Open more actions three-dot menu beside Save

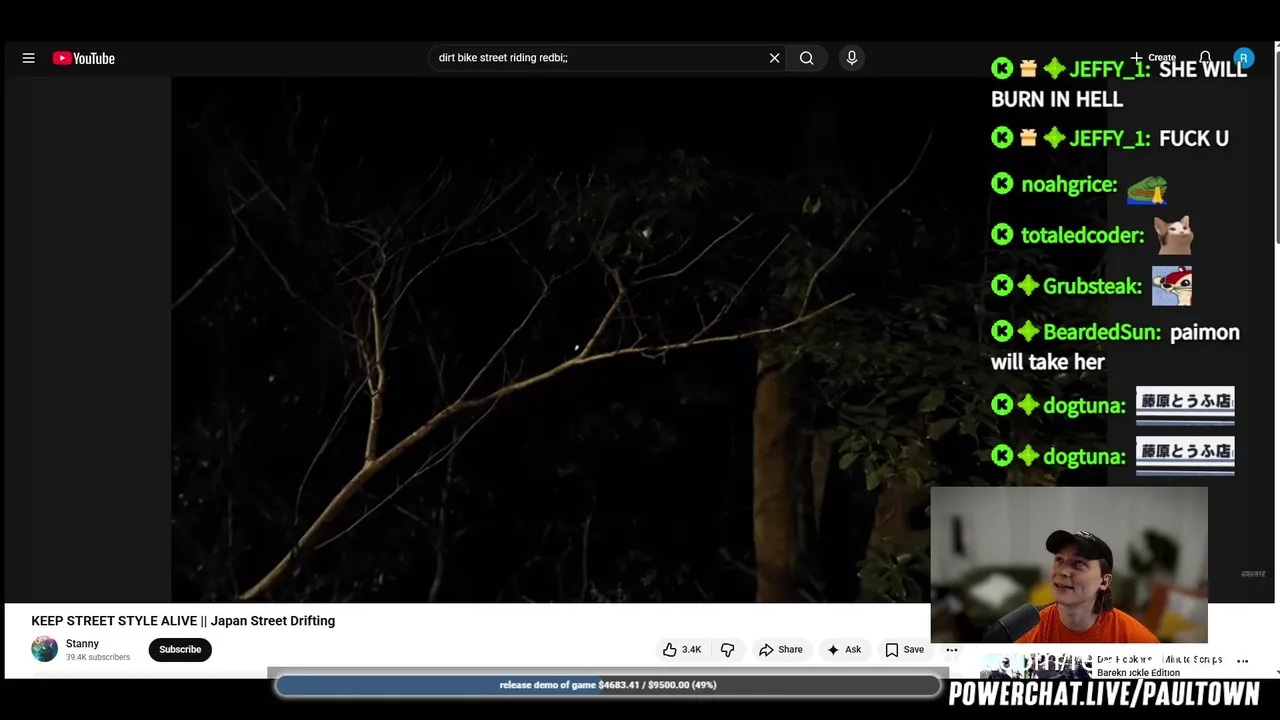coord(952,649)
